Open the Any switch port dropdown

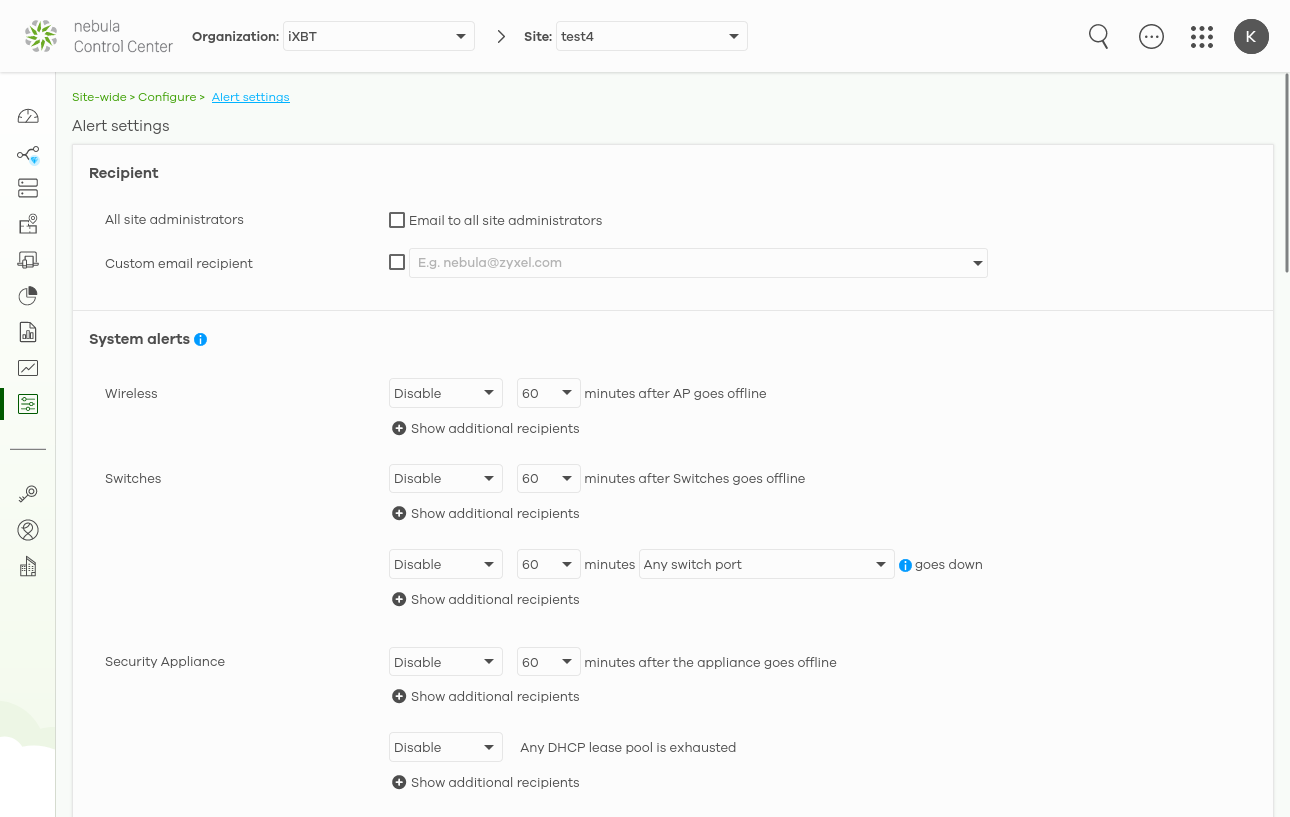[766, 565]
